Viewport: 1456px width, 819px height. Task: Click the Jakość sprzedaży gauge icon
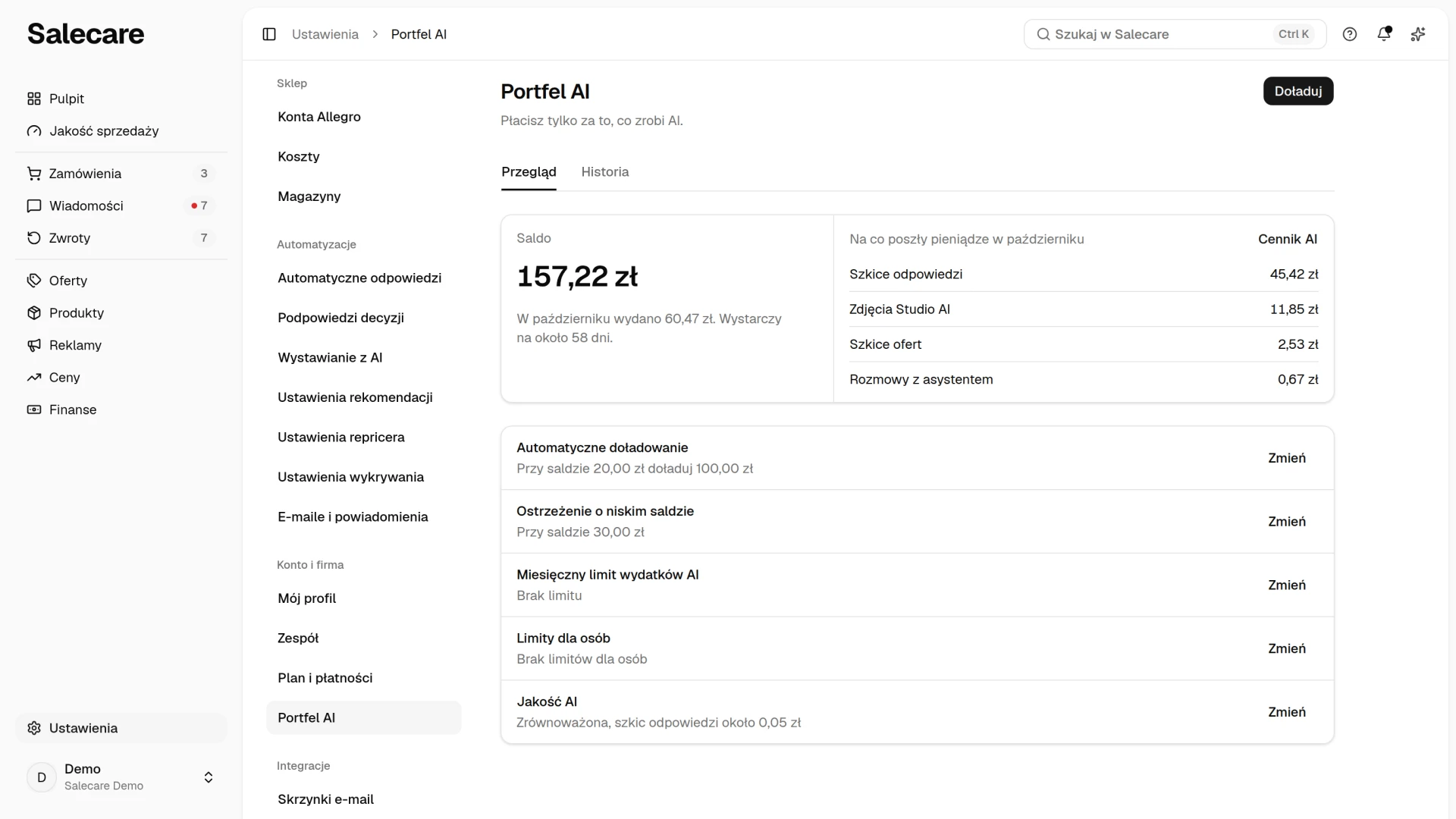coord(34,131)
